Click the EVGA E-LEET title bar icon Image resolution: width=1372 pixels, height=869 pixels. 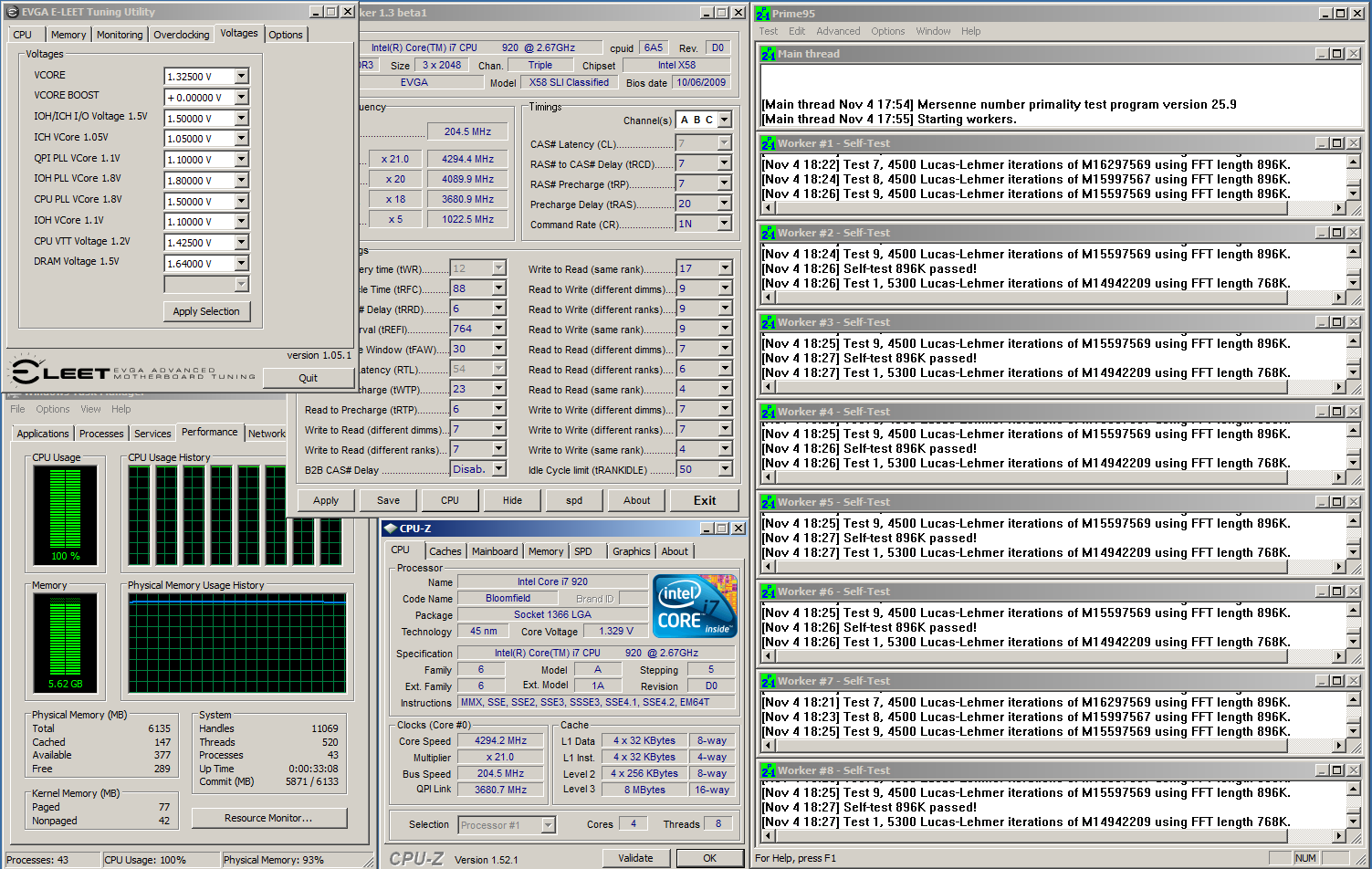coord(12,12)
